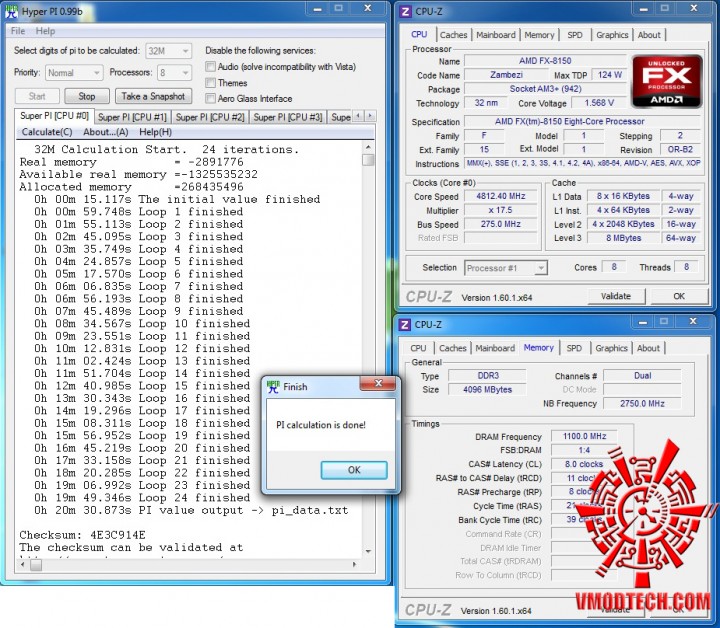Switch to Super PI [CPU #1] tab

click(x=132, y=117)
